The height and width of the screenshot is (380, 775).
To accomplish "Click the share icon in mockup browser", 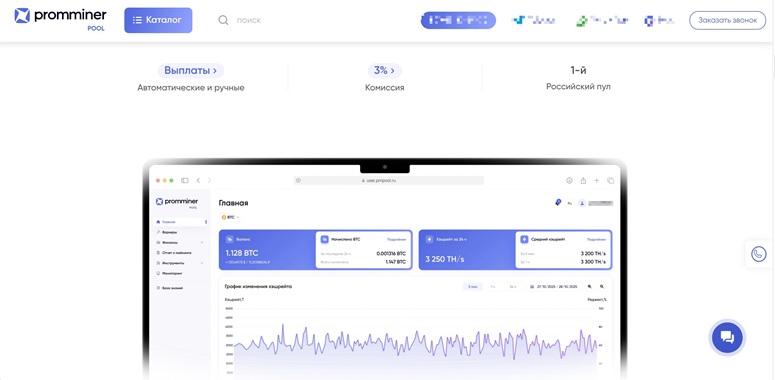I will pos(583,180).
